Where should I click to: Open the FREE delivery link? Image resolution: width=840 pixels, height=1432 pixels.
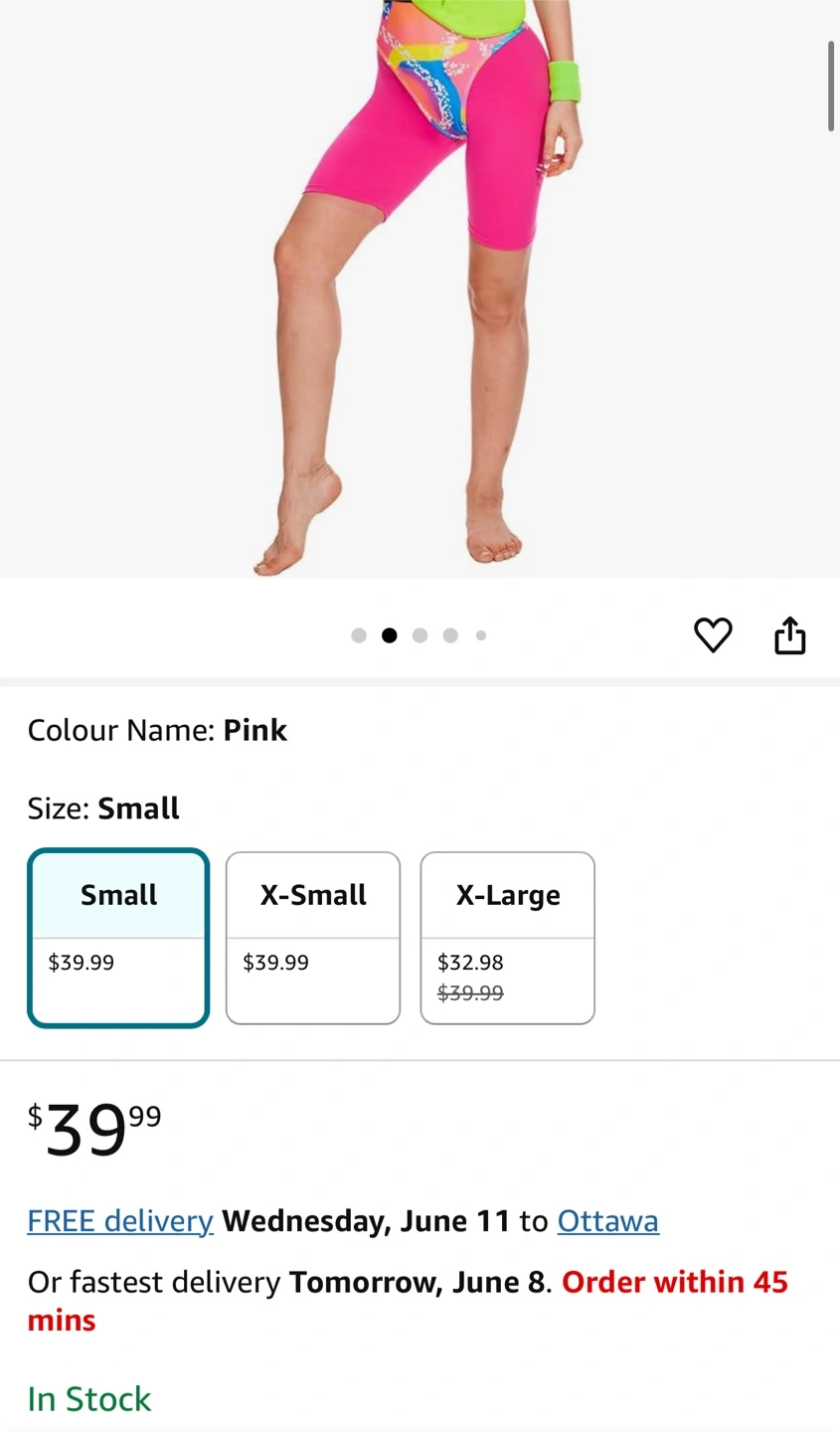(120, 1221)
